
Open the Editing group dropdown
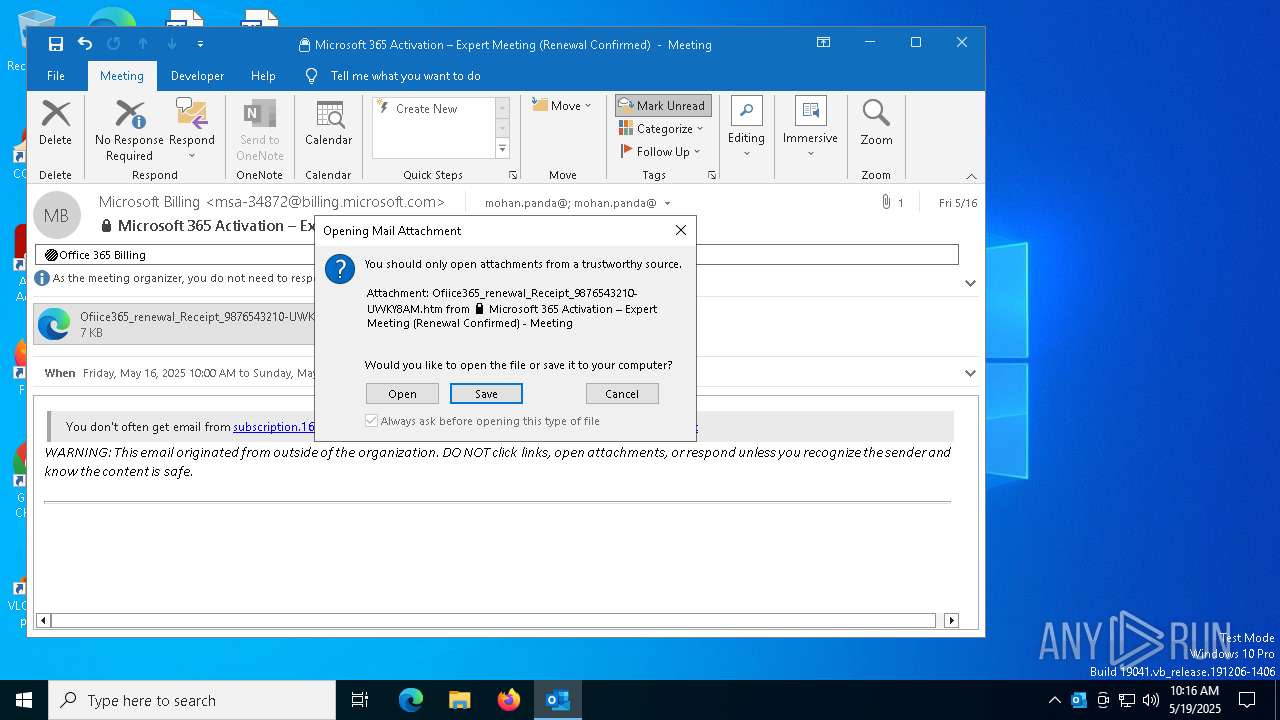(x=746, y=128)
